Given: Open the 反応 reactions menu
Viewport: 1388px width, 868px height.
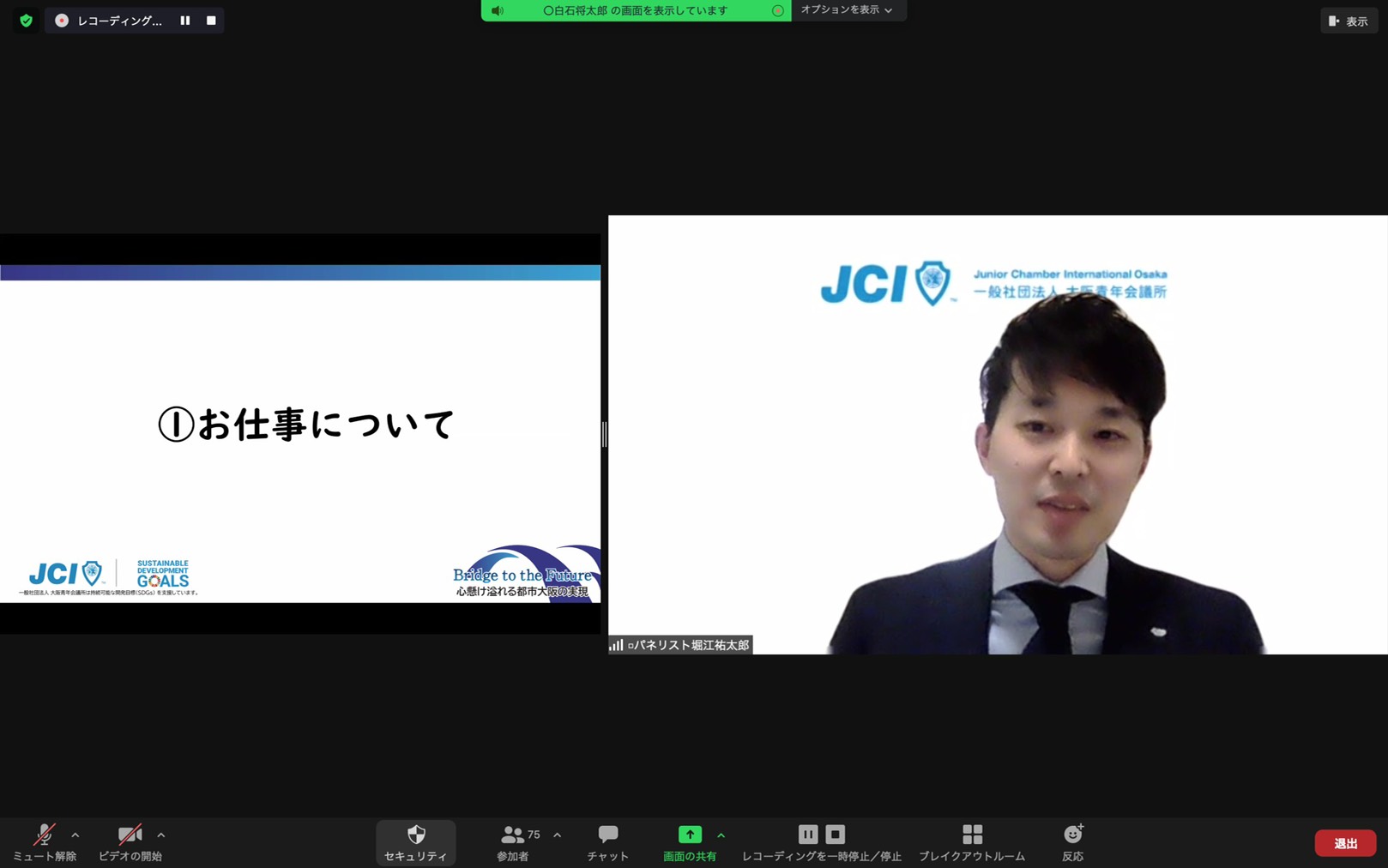Looking at the screenshot, I should (1072, 841).
